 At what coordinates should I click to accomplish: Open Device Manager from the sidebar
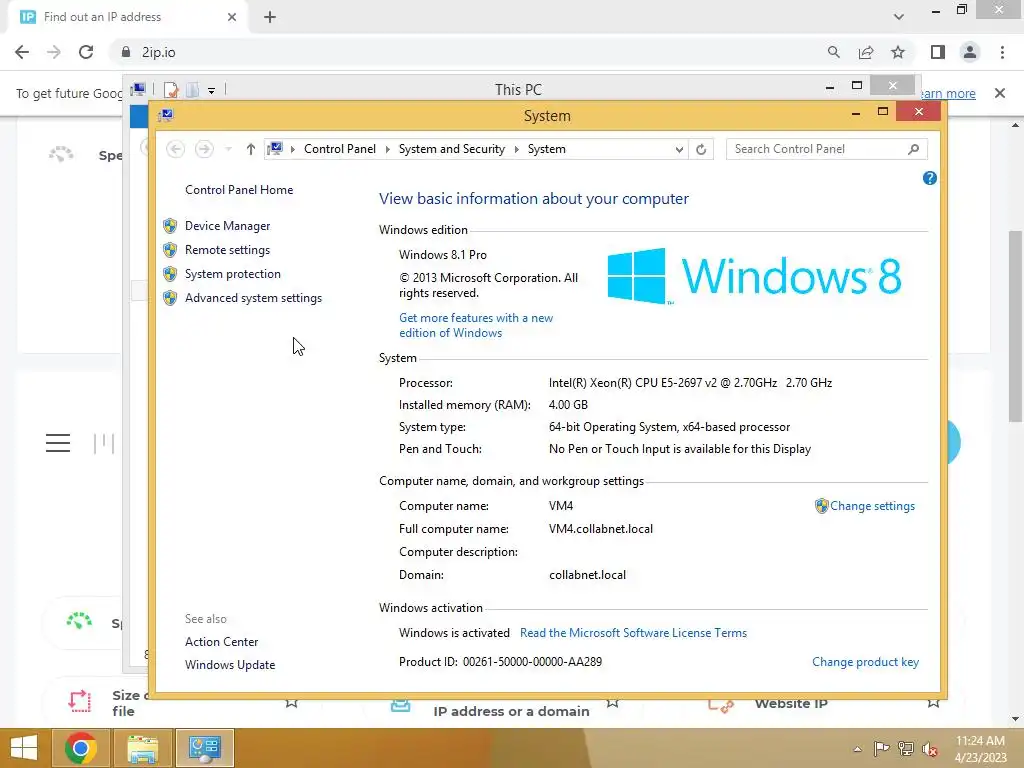(x=227, y=226)
